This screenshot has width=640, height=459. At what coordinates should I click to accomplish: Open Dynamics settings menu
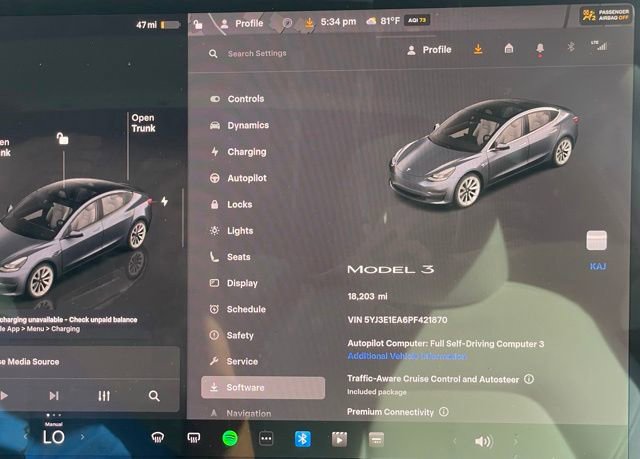click(239, 125)
